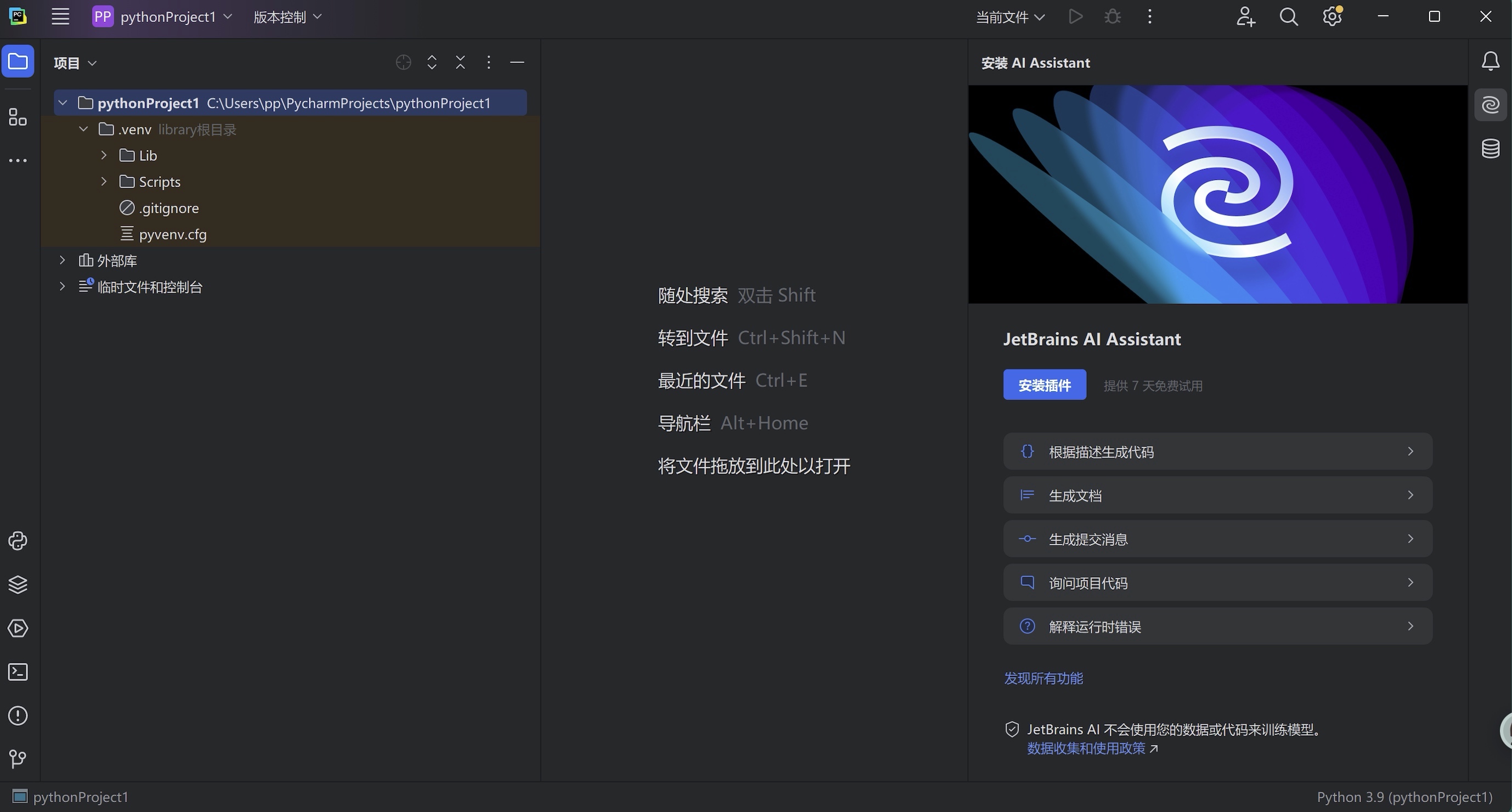The width and height of the screenshot is (1512, 812).
Task: Open Search Everywhere with magnifier icon
Action: [x=1288, y=16]
